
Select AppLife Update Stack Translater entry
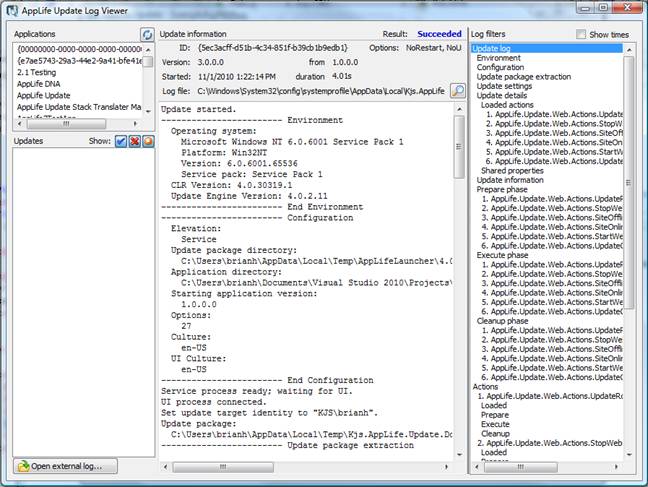[x=79, y=107]
